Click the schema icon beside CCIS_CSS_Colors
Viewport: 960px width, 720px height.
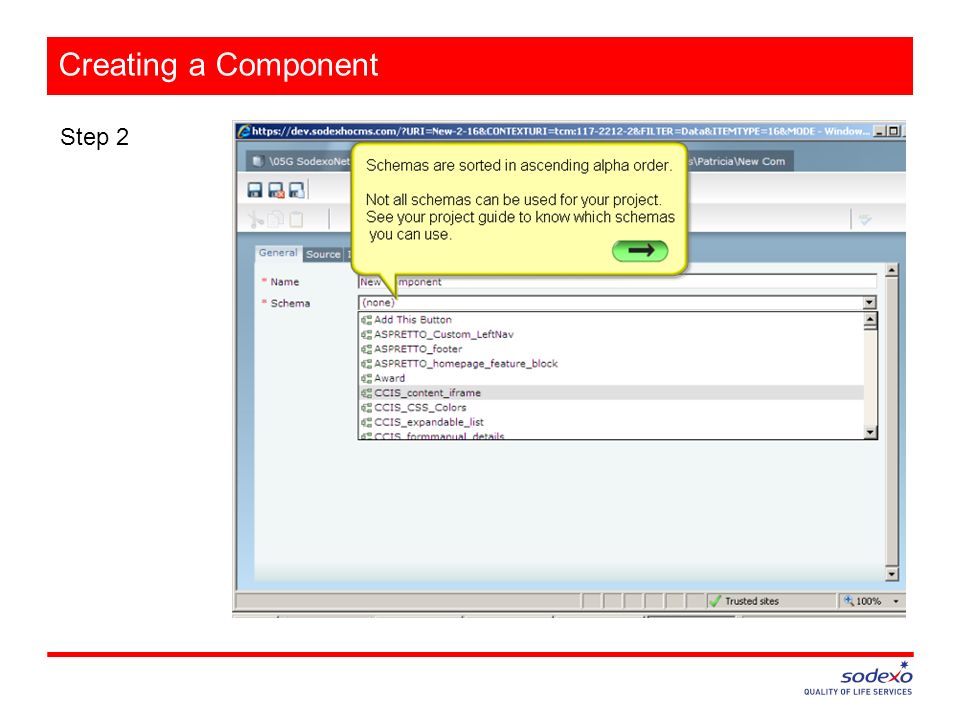(x=366, y=408)
